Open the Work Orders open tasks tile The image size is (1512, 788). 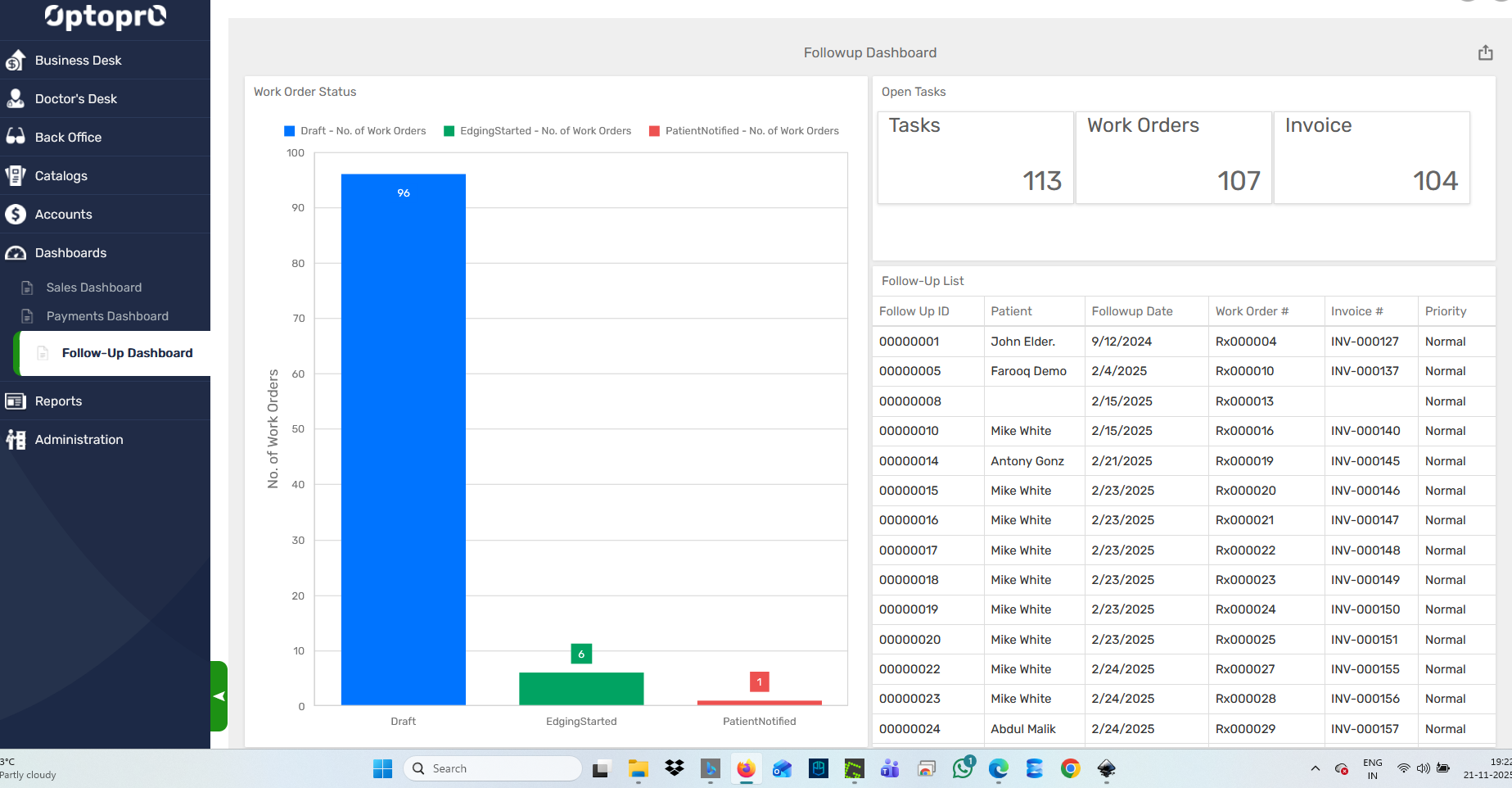tap(1172, 157)
